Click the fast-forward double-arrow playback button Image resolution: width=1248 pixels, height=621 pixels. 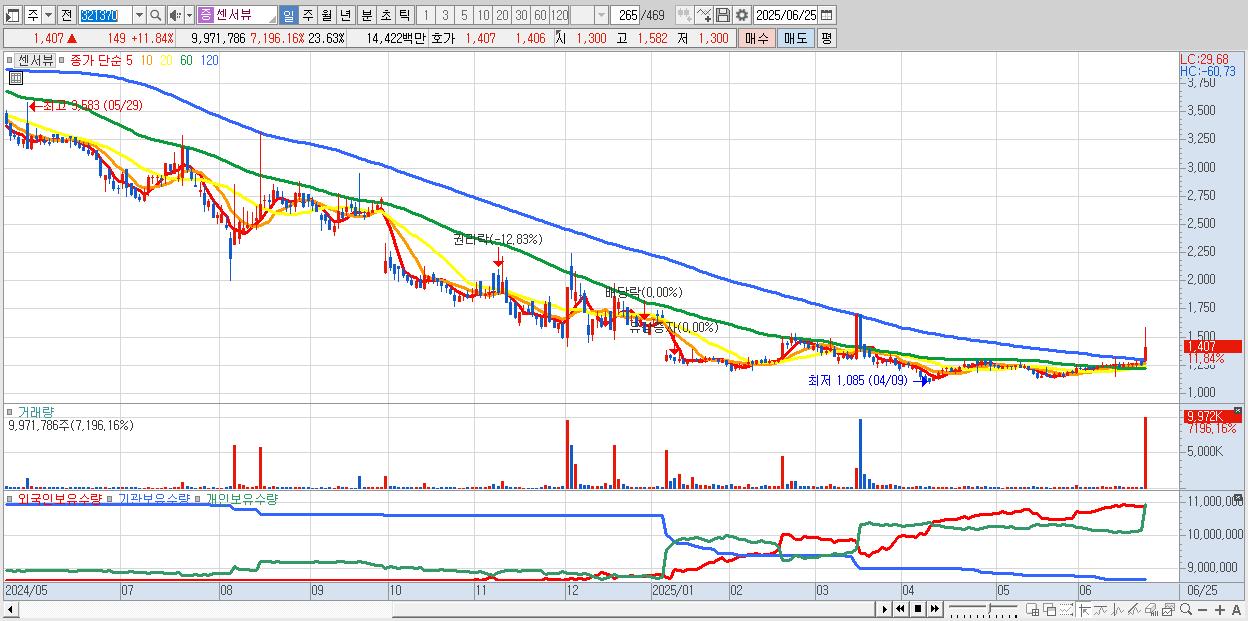[934, 609]
